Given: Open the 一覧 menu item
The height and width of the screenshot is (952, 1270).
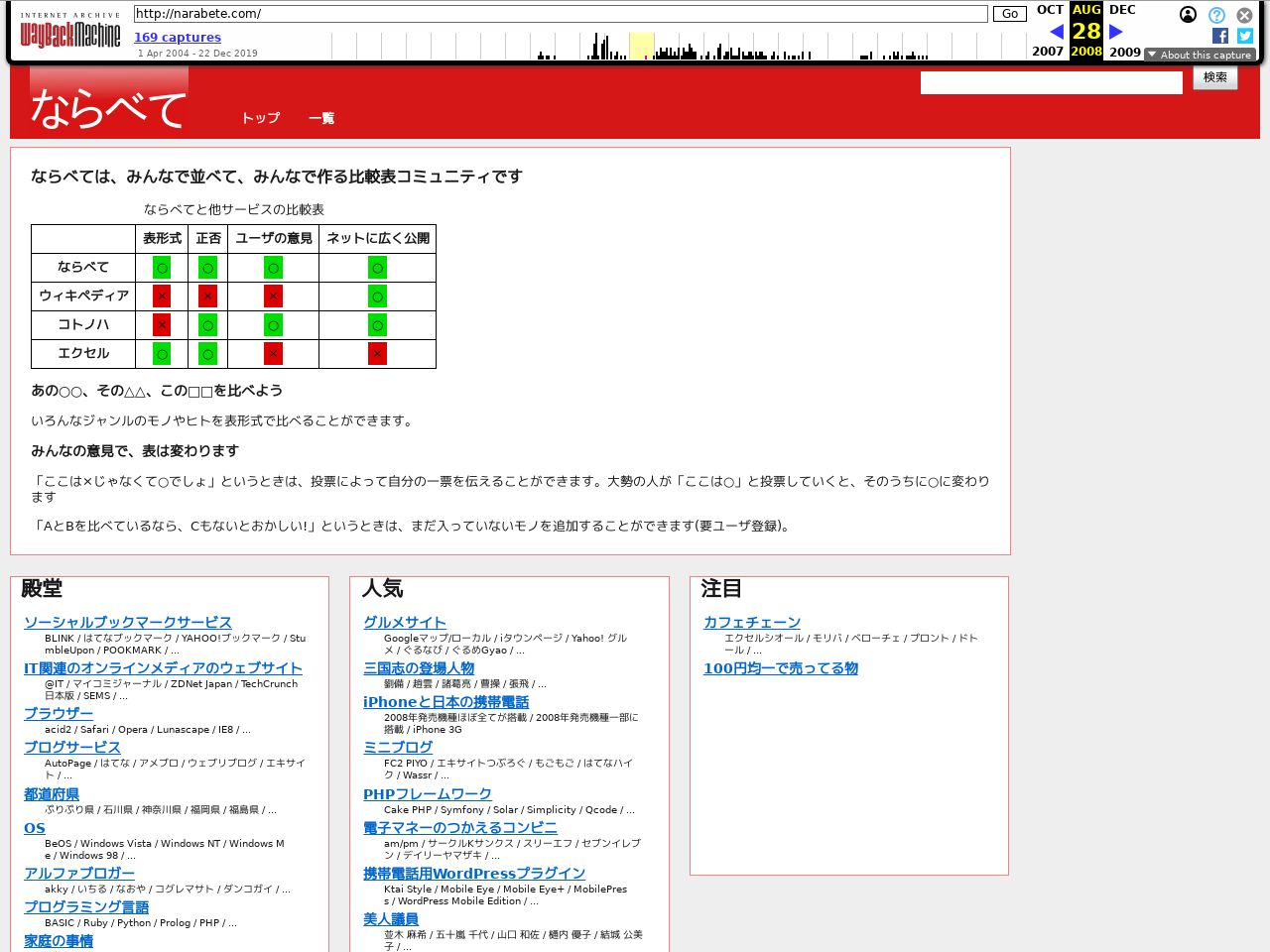Looking at the screenshot, I should 321,118.
